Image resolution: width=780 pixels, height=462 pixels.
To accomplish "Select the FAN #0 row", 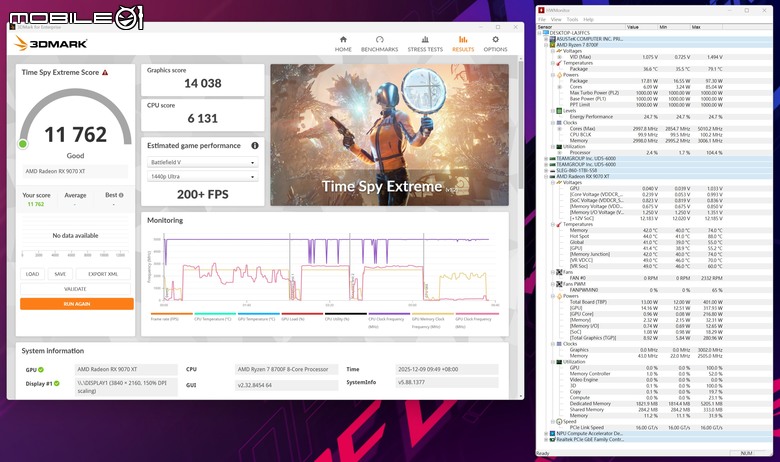I will pos(656,278).
